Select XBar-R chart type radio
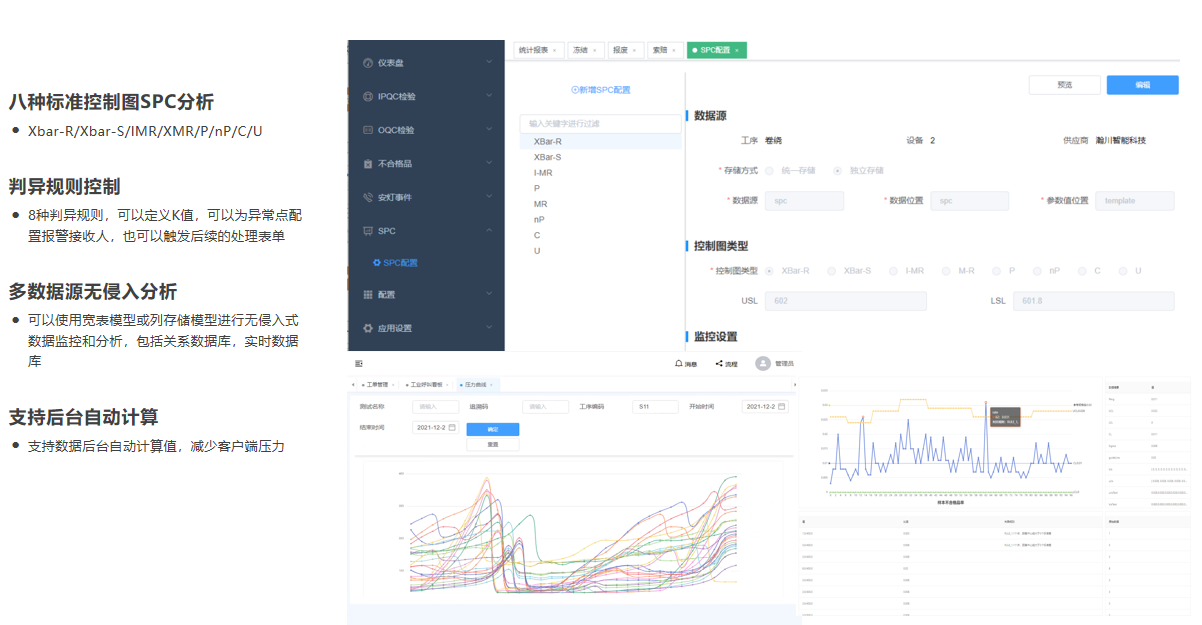 (x=769, y=270)
